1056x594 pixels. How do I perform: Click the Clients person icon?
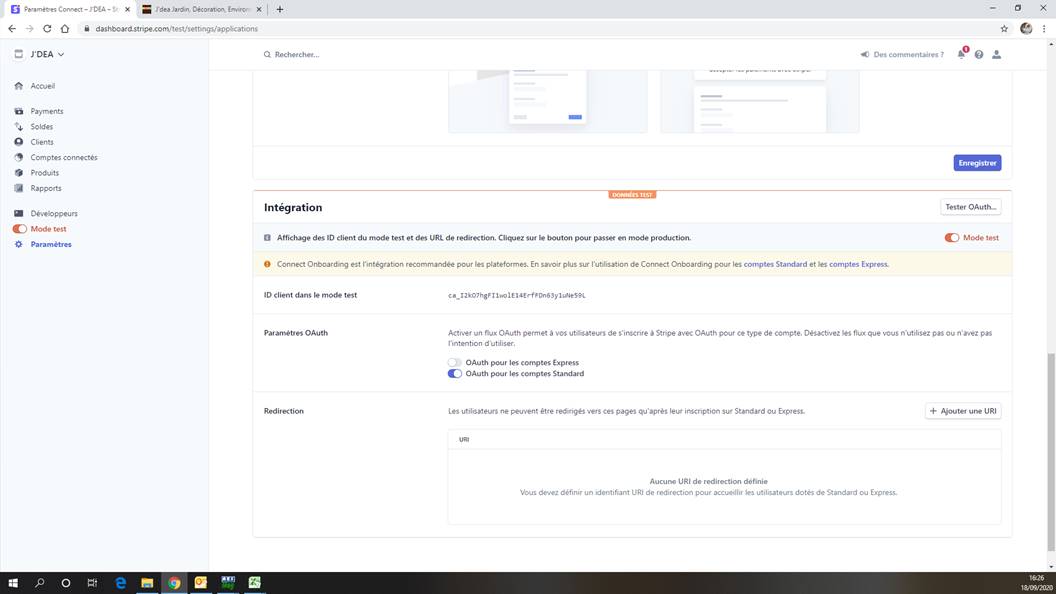click(19, 142)
